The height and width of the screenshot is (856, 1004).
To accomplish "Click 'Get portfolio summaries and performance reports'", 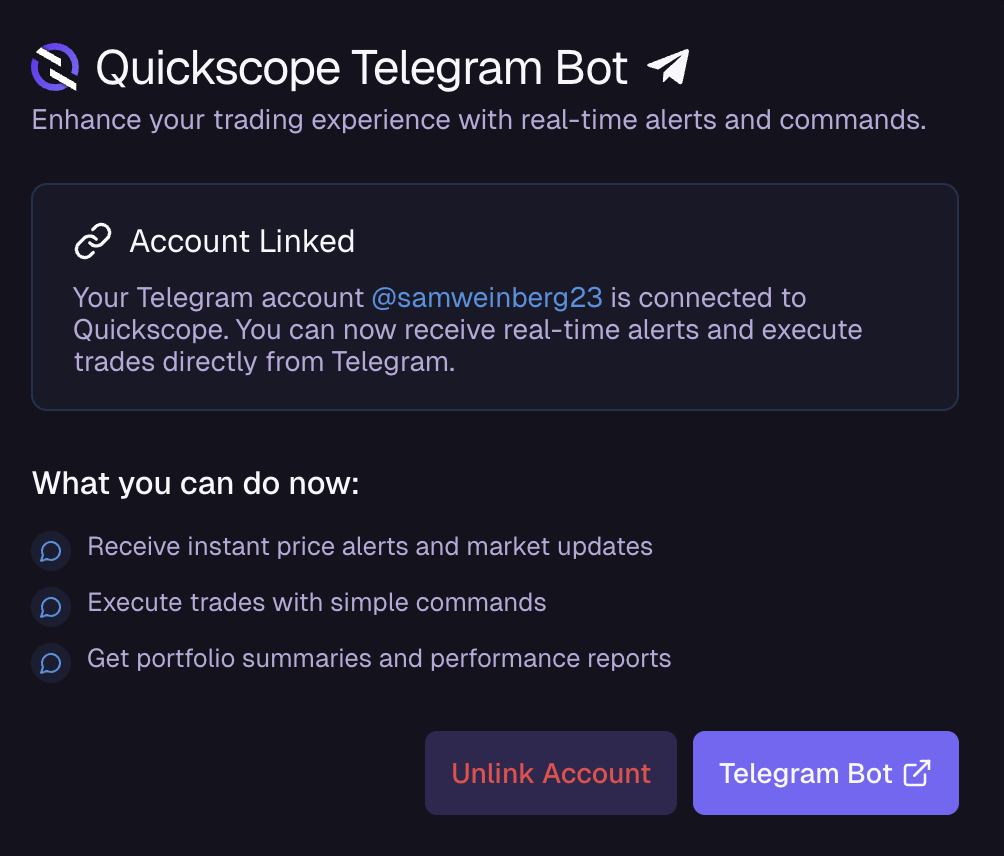I will (x=379, y=659).
